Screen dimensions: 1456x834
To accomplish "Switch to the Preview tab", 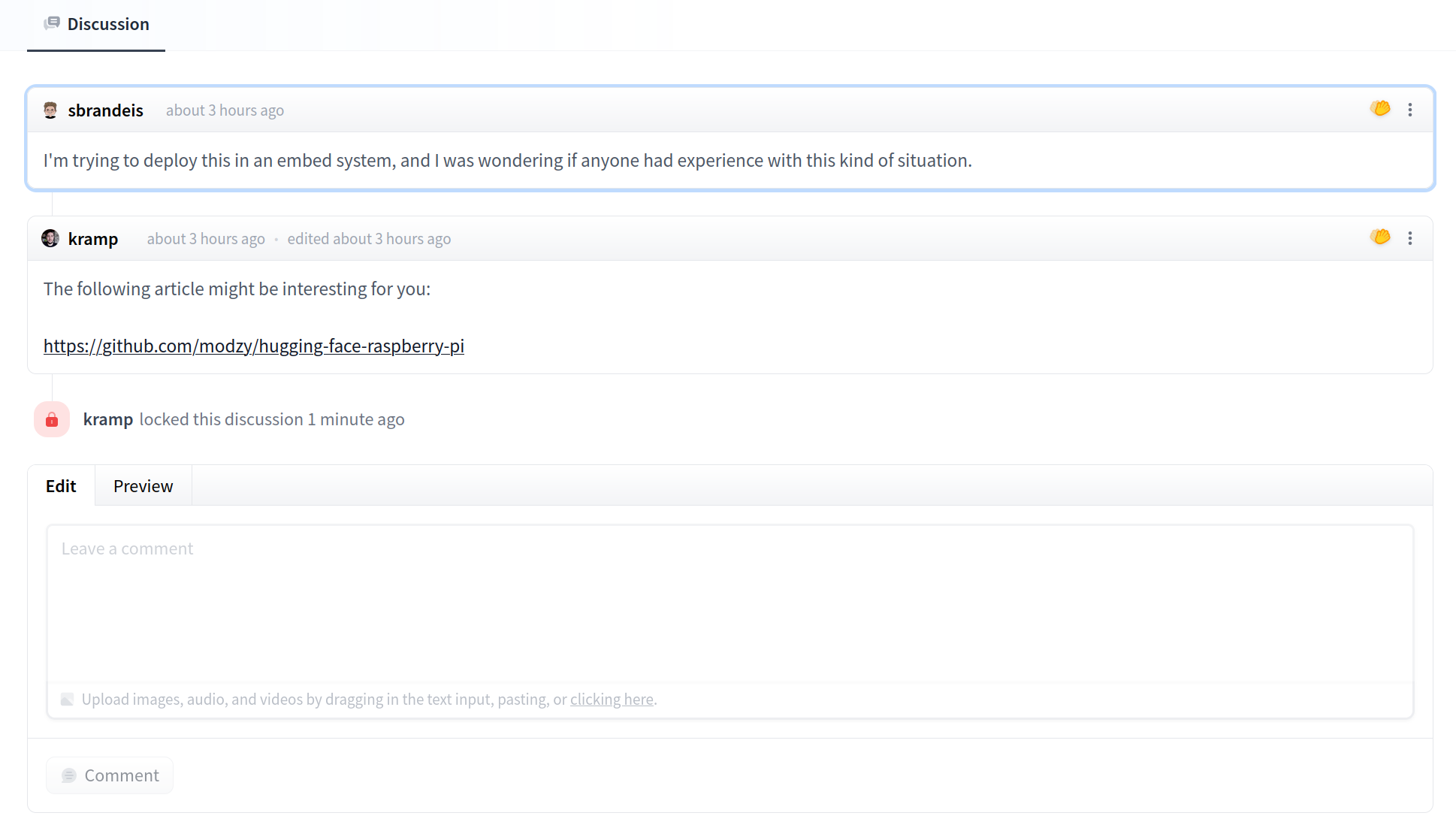I will pos(143,486).
